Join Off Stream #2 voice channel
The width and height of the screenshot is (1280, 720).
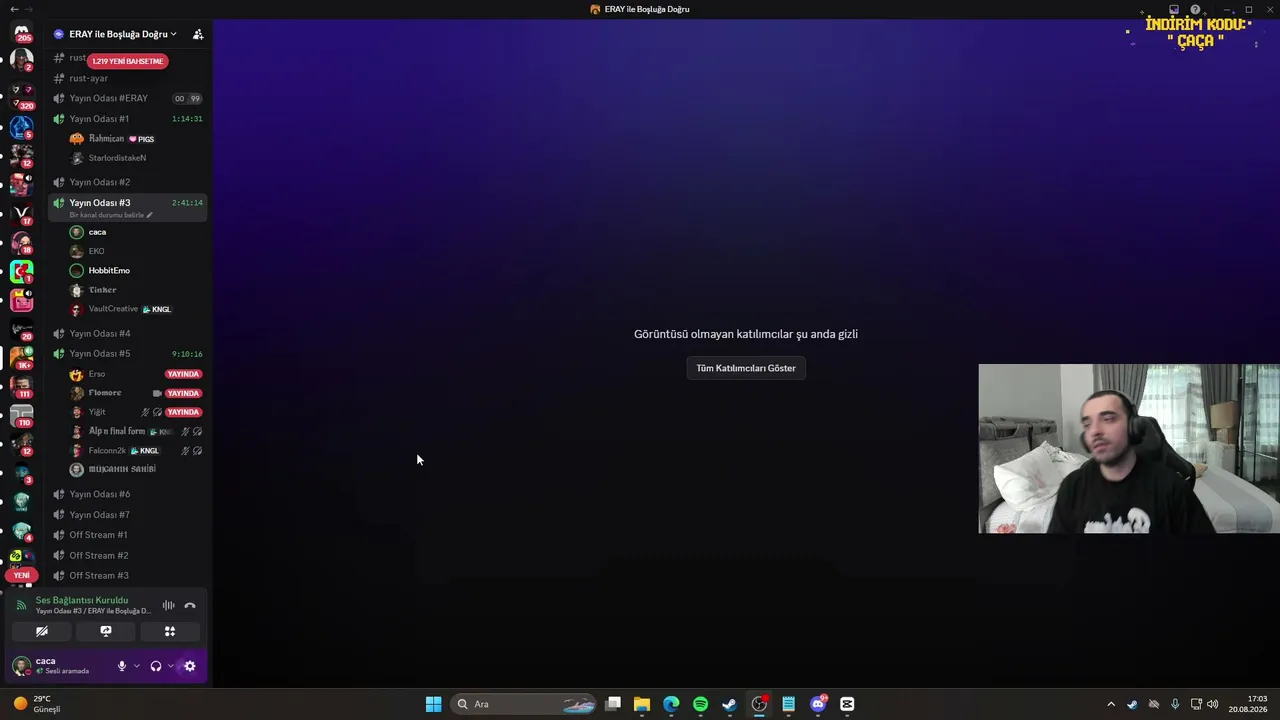(129, 555)
